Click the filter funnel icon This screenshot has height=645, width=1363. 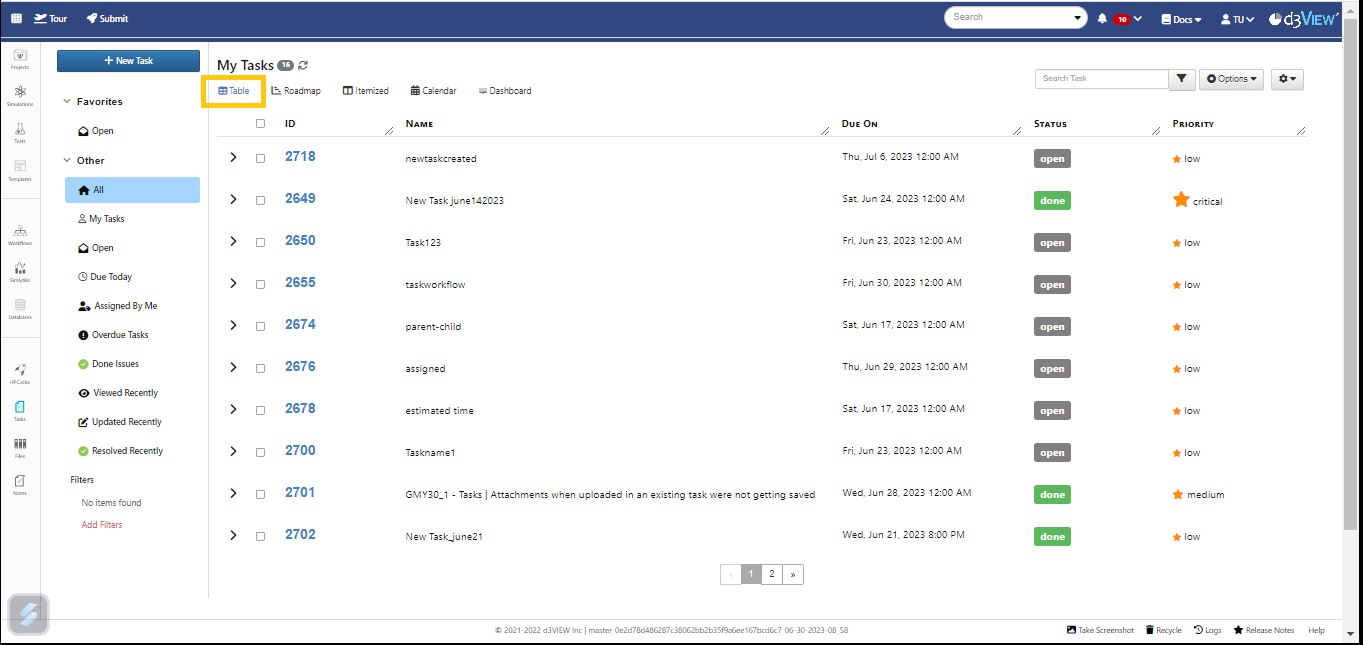(1181, 79)
